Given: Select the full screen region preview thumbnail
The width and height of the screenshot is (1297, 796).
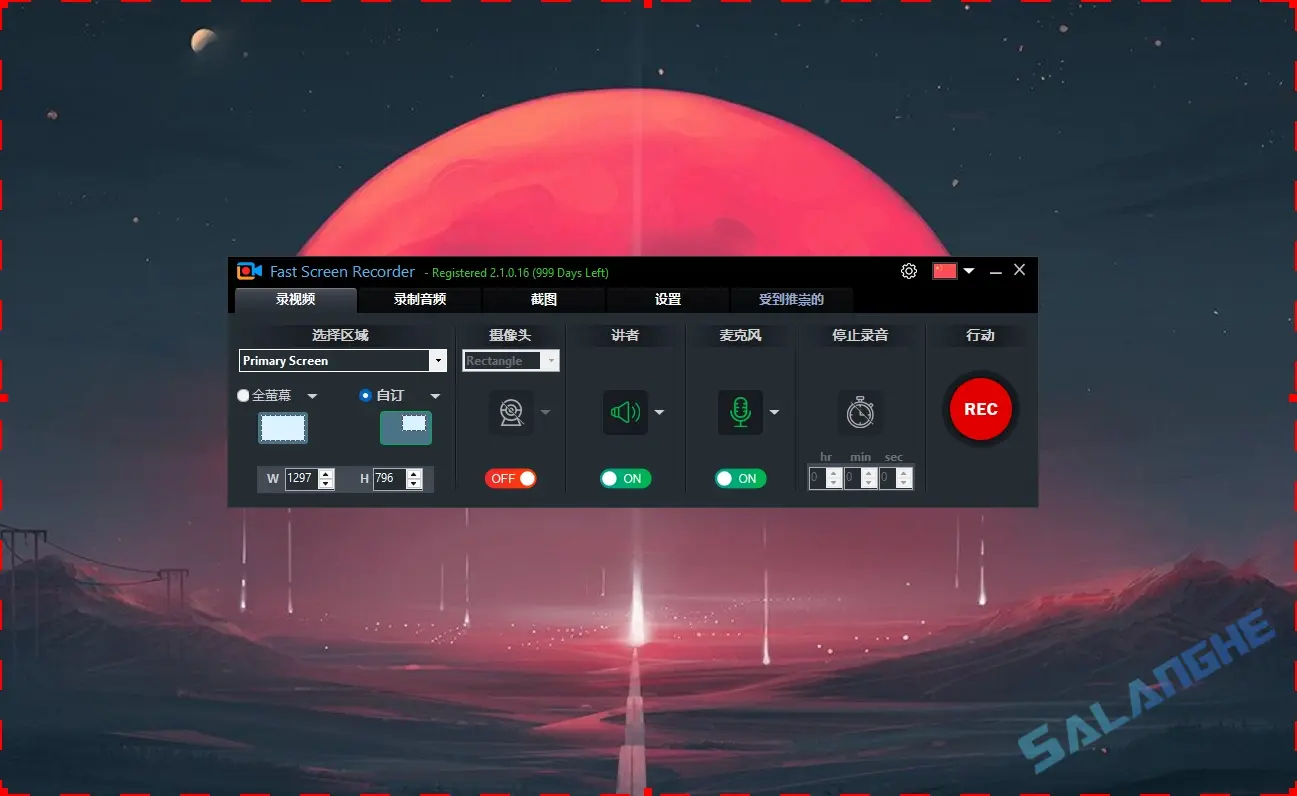Looking at the screenshot, I should [283, 427].
